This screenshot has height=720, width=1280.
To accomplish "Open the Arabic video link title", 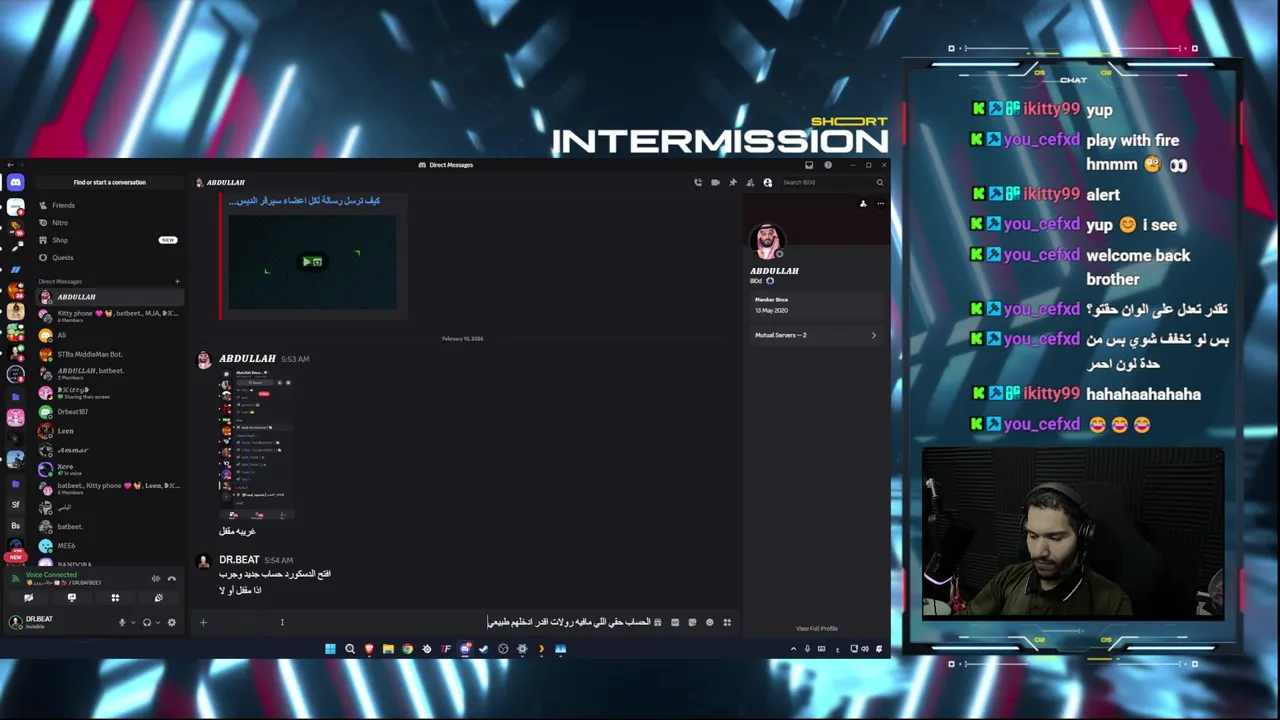I will (304, 201).
